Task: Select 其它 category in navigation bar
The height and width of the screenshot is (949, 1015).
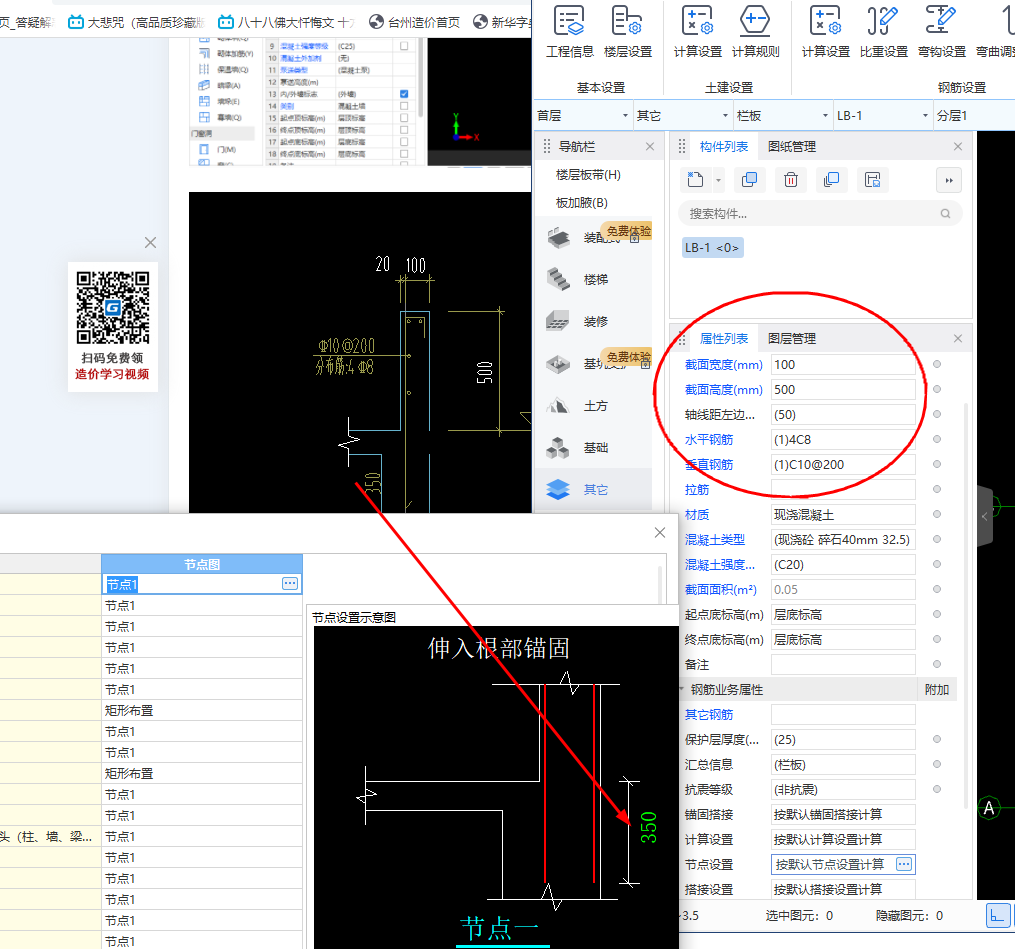Action: [596, 490]
